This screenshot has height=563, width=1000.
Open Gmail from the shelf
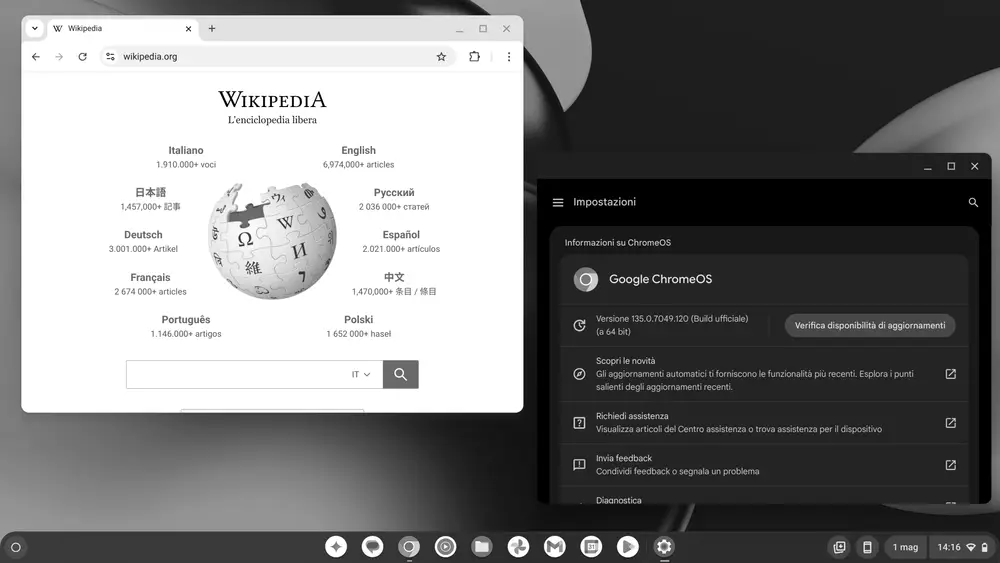tap(554, 546)
